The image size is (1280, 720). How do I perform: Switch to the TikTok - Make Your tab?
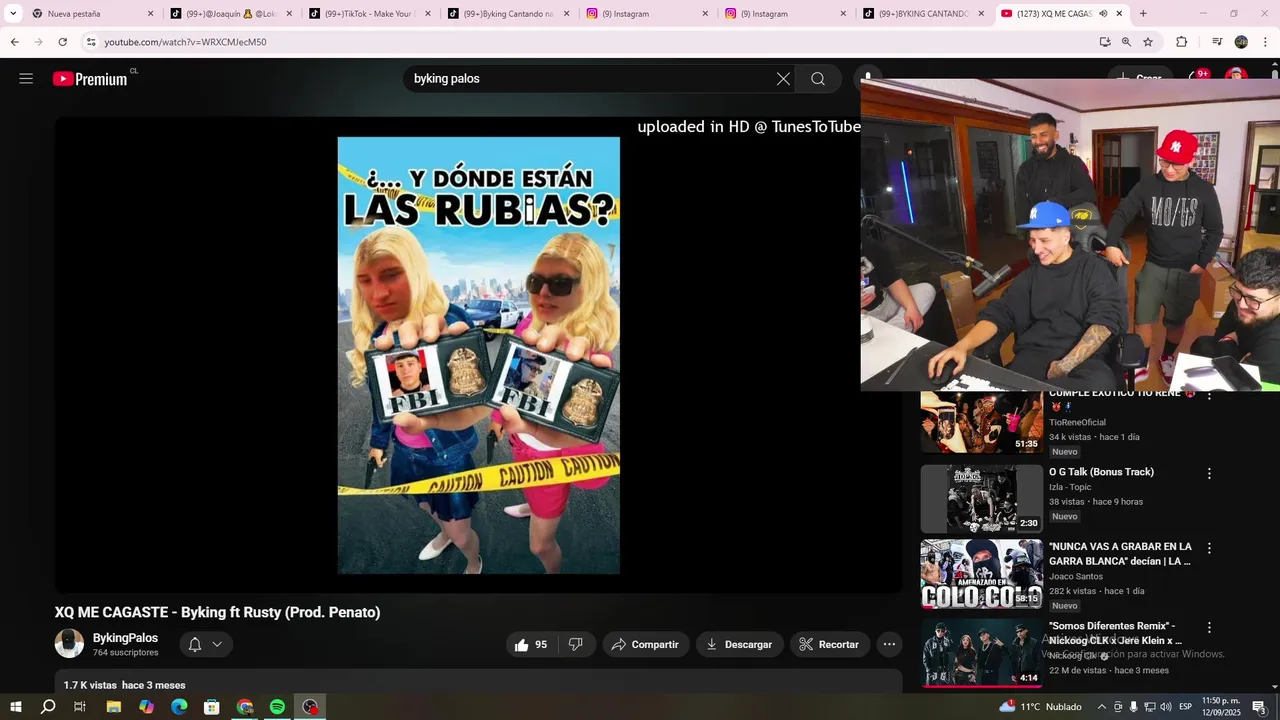370,14
